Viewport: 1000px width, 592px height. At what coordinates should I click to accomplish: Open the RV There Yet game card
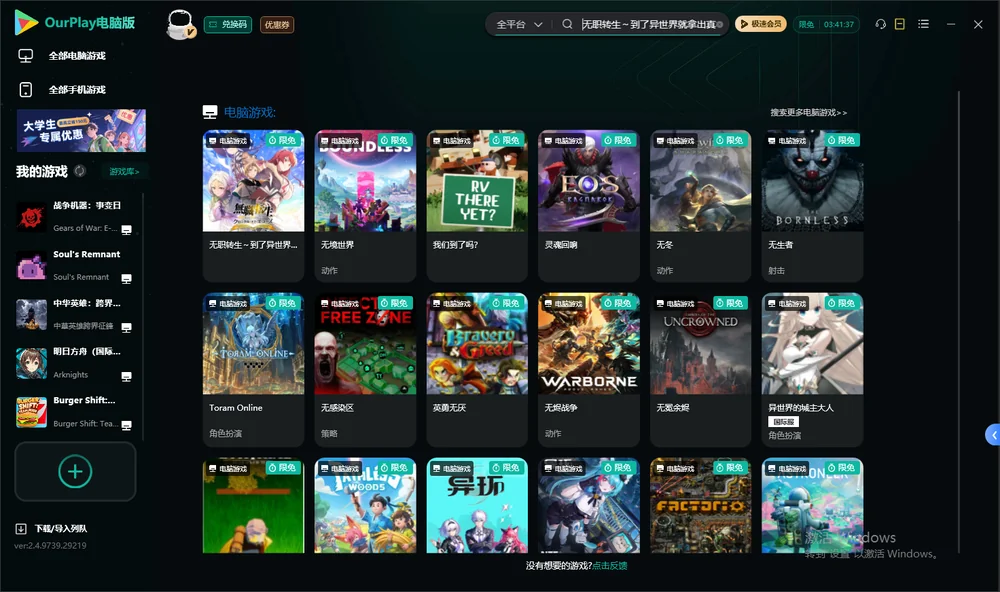click(x=477, y=205)
